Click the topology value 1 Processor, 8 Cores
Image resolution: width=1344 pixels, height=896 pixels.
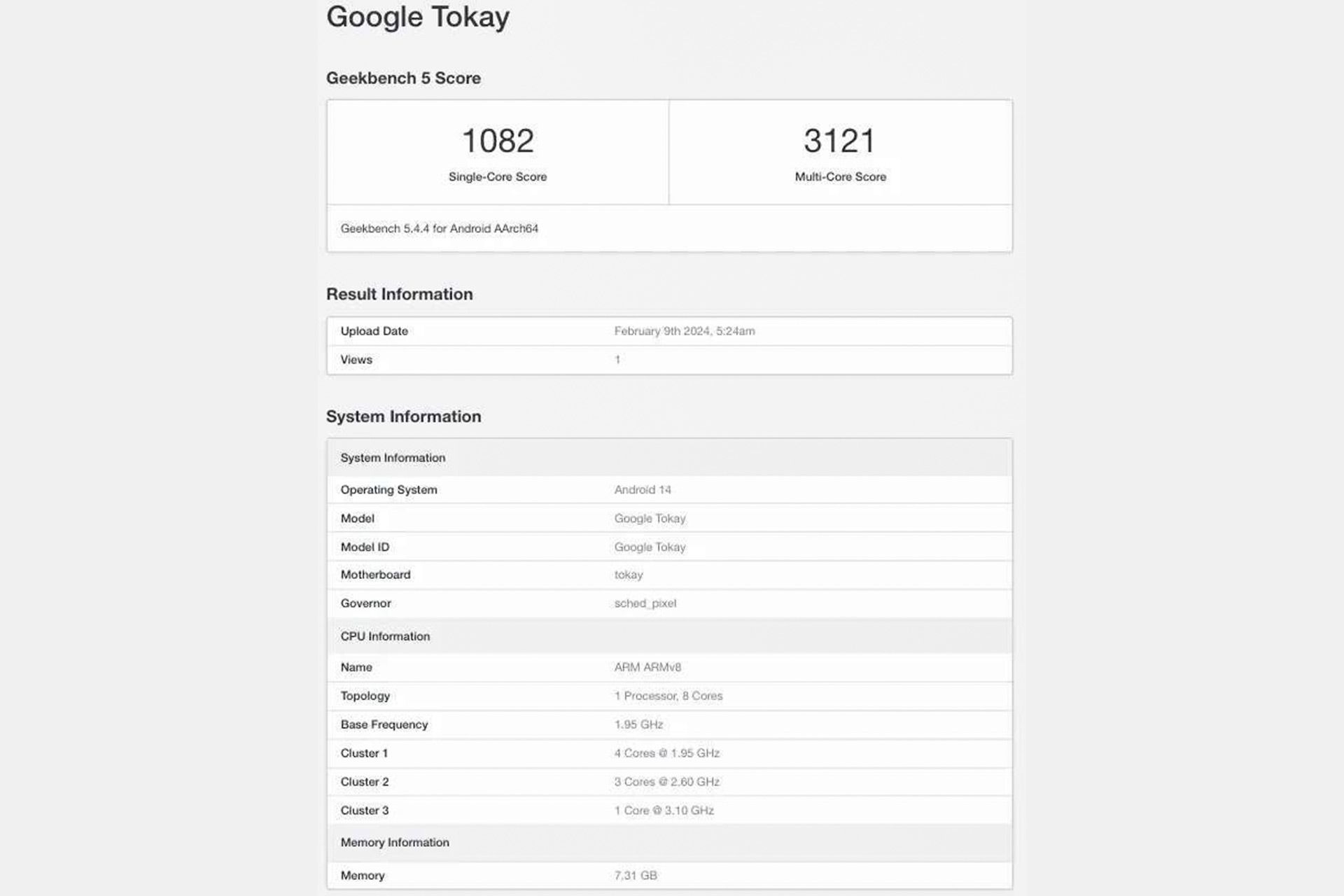coord(668,696)
